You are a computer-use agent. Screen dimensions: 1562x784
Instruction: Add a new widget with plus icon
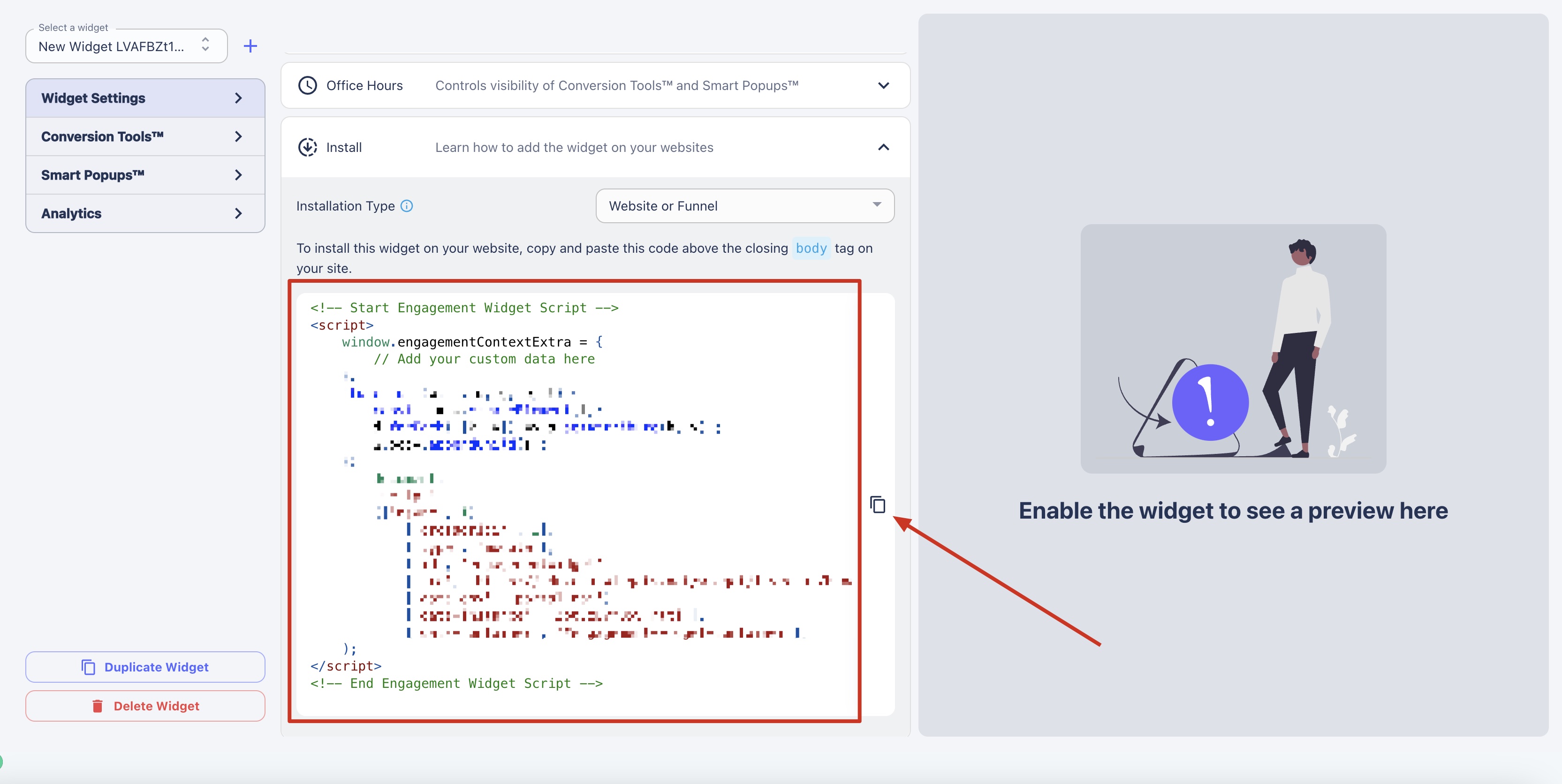pos(250,46)
